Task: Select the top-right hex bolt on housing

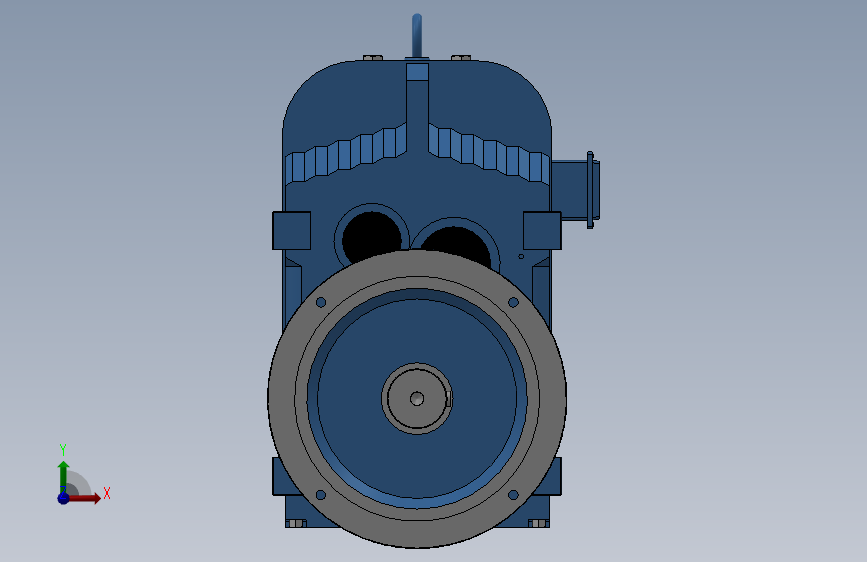Action: [x=461, y=58]
